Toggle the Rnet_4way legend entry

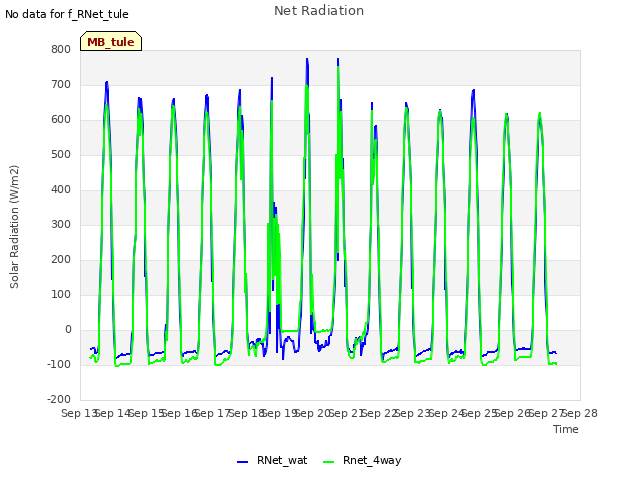coord(362,460)
